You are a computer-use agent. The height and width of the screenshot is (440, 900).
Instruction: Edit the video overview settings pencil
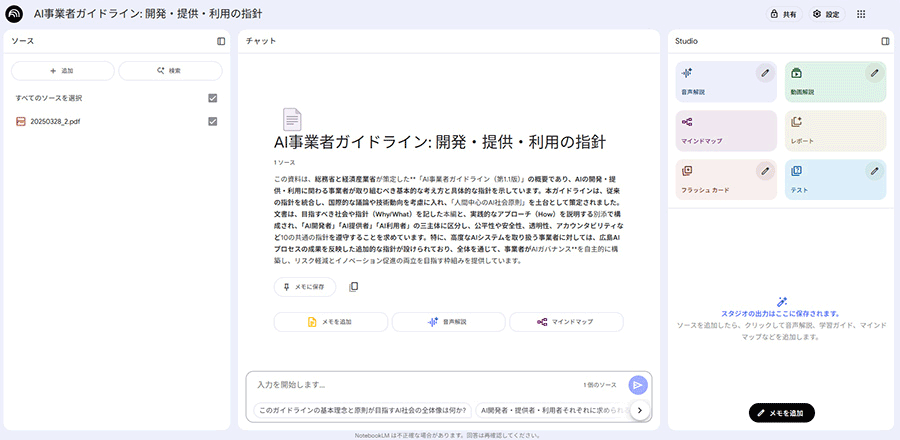[874, 72]
